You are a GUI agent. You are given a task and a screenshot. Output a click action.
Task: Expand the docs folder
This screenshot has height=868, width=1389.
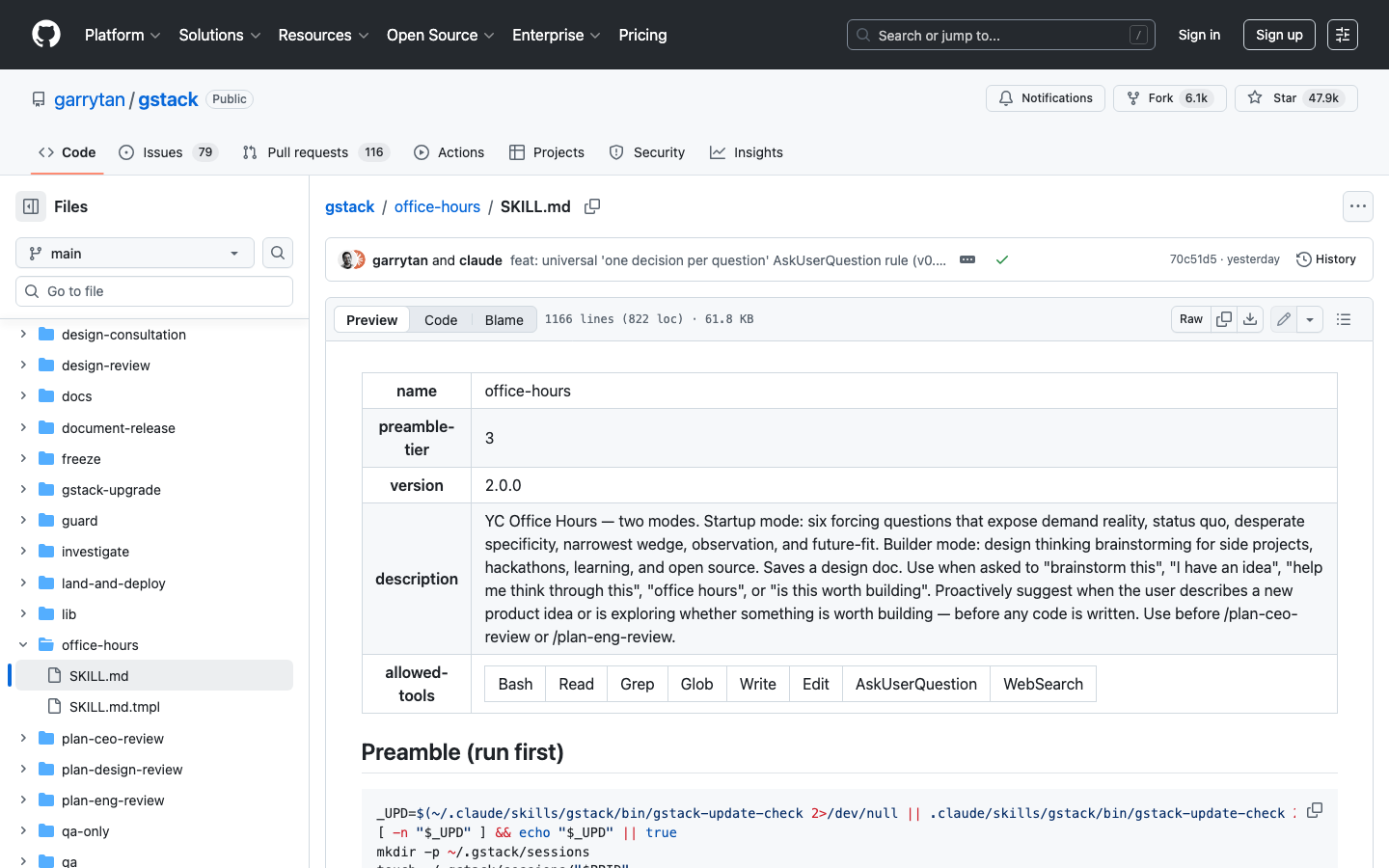coord(23,396)
